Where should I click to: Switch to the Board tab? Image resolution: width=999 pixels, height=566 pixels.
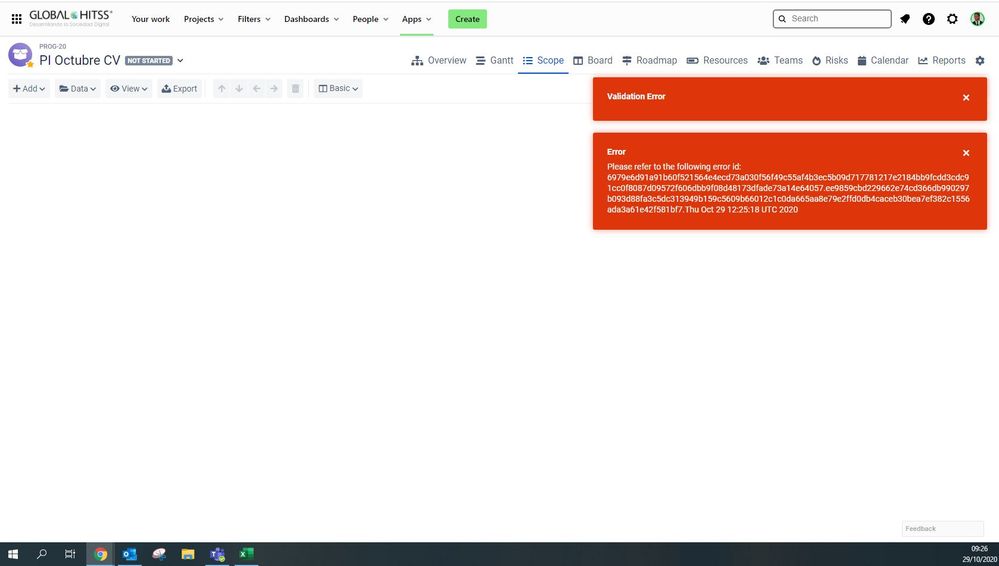point(593,61)
